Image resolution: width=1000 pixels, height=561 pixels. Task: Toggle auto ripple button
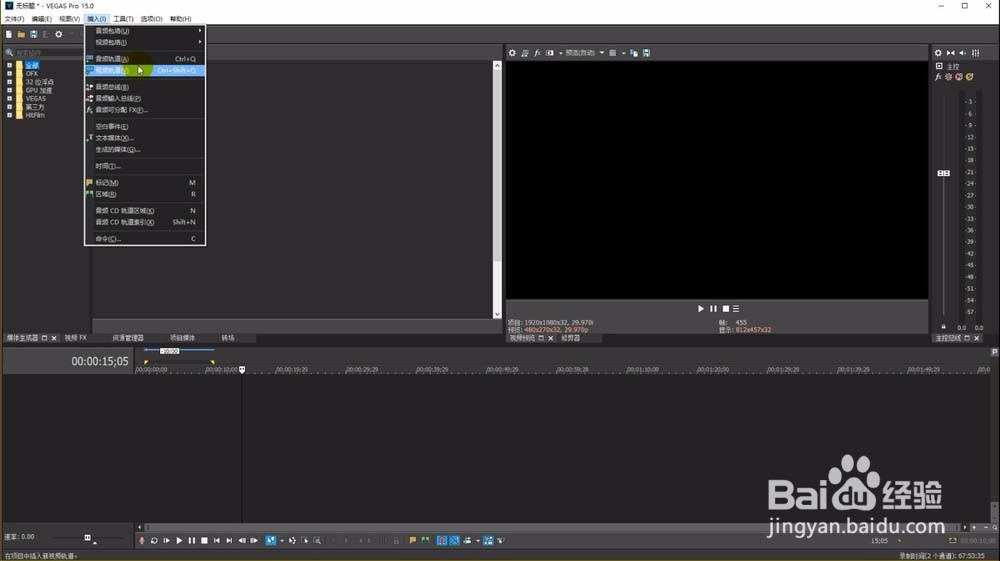(x=467, y=541)
